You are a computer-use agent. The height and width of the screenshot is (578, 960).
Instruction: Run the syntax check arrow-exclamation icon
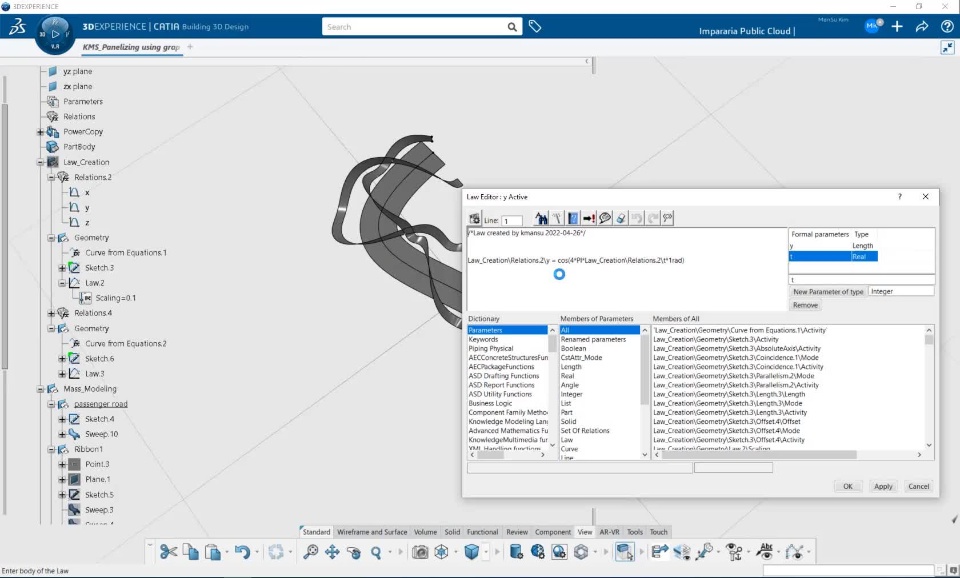(589, 218)
